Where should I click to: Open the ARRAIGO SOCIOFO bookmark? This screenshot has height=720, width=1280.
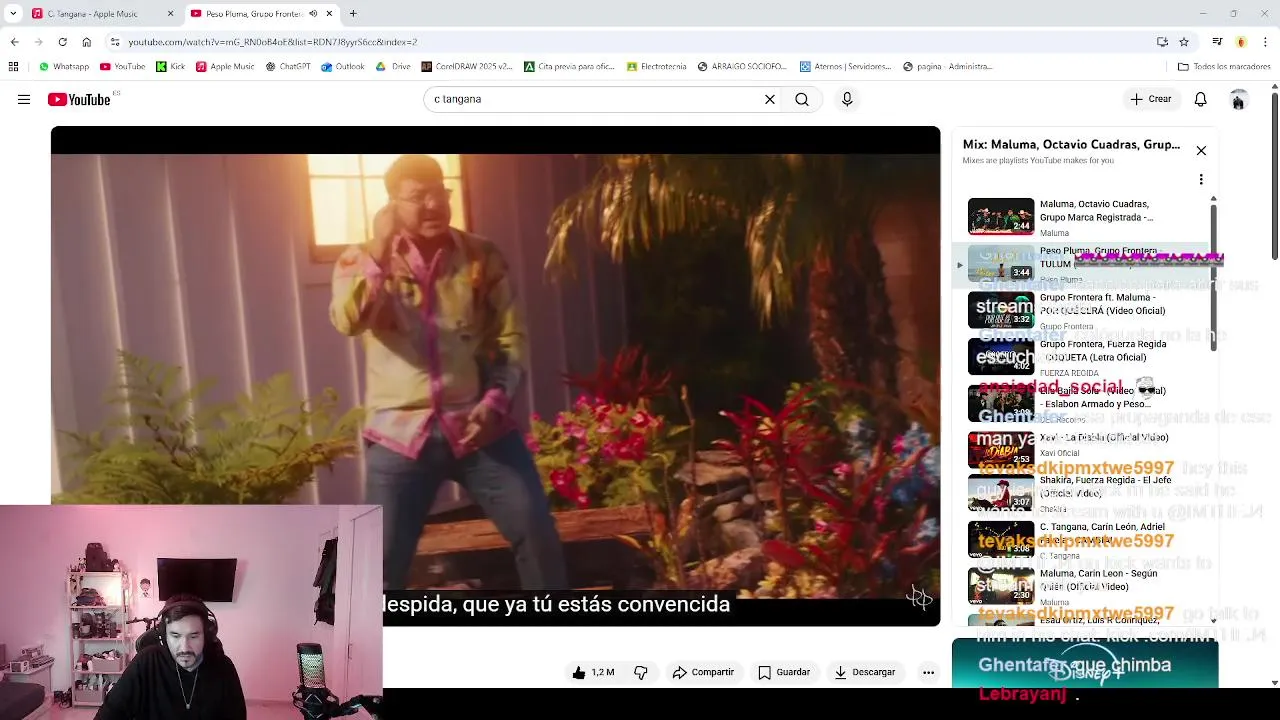[743, 67]
